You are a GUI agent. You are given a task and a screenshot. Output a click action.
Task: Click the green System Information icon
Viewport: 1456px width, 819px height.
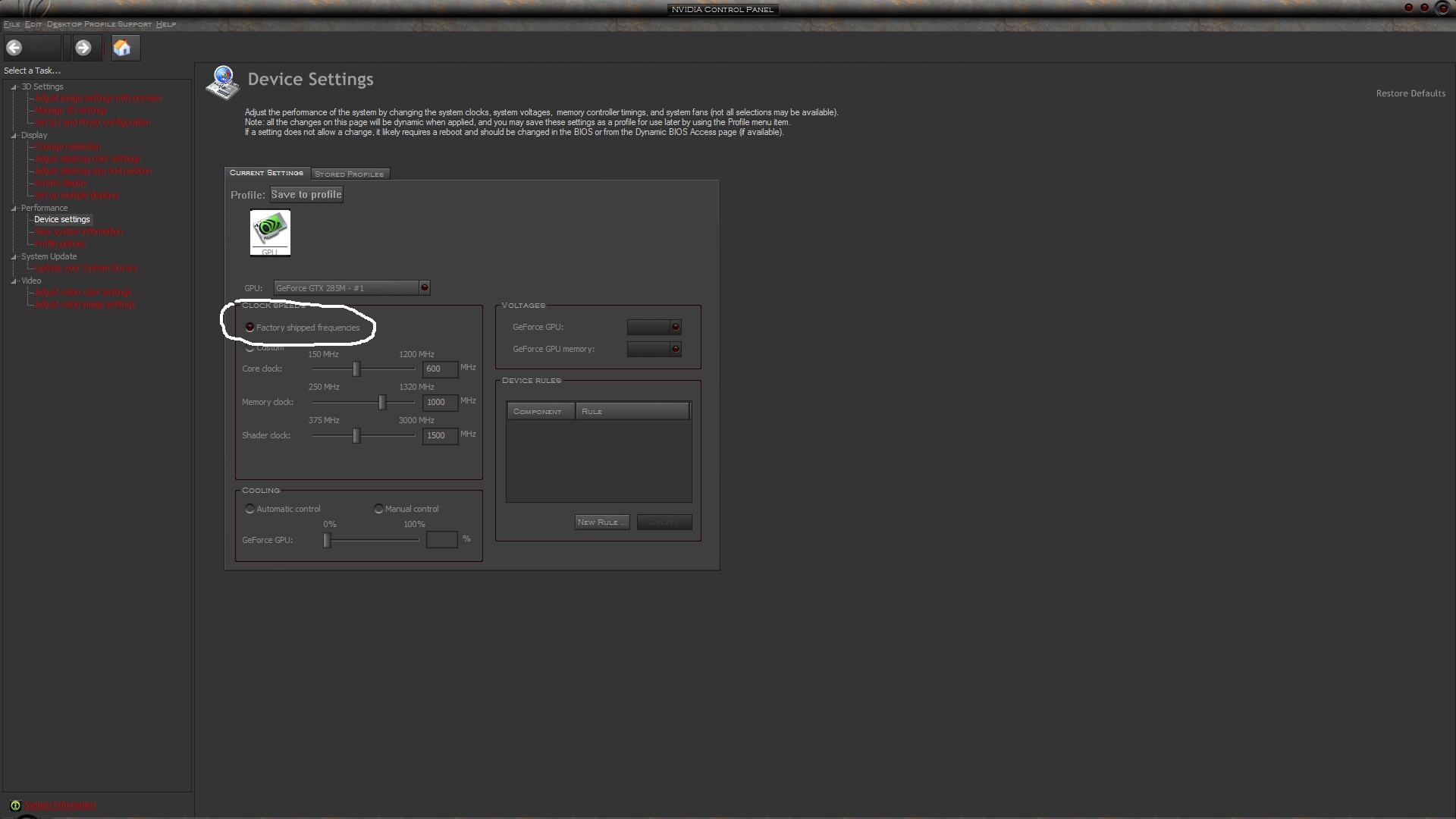pyautogui.click(x=15, y=805)
